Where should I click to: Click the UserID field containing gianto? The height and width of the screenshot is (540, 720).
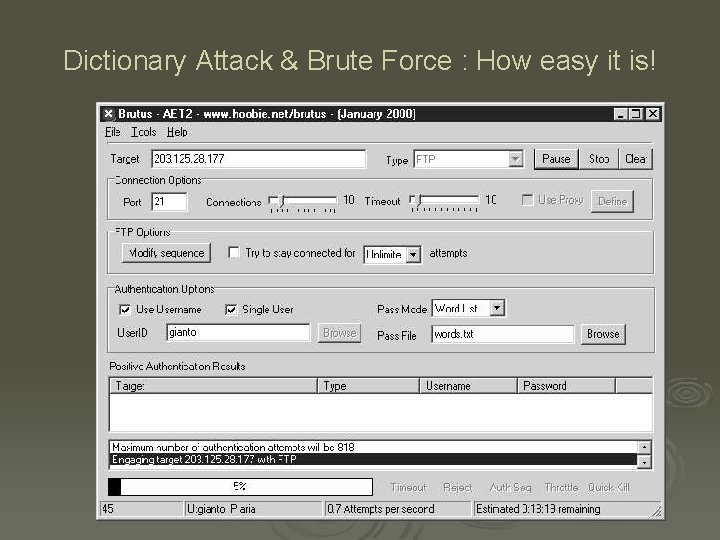238,332
